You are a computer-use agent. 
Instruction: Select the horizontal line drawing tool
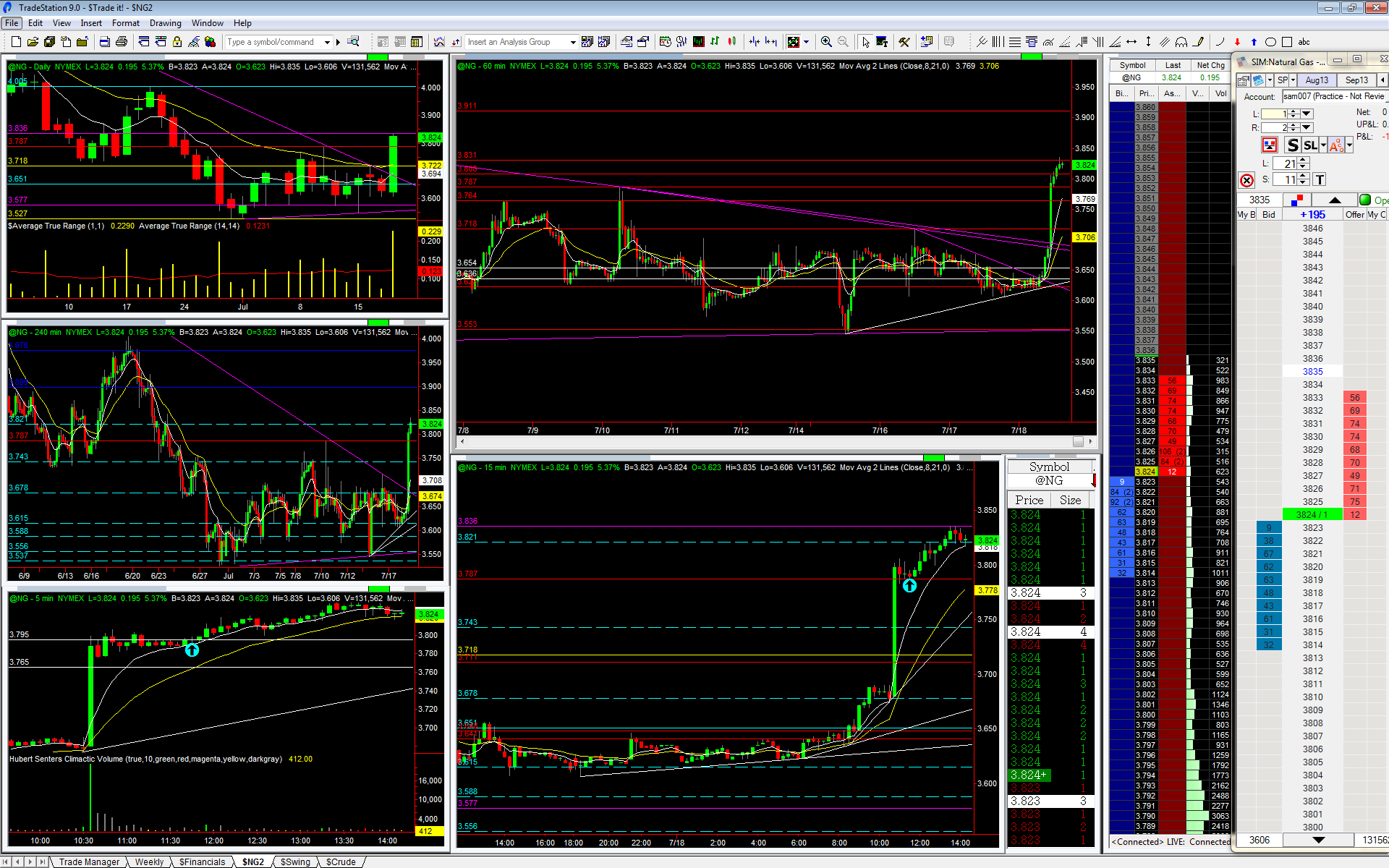(x=1015, y=42)
